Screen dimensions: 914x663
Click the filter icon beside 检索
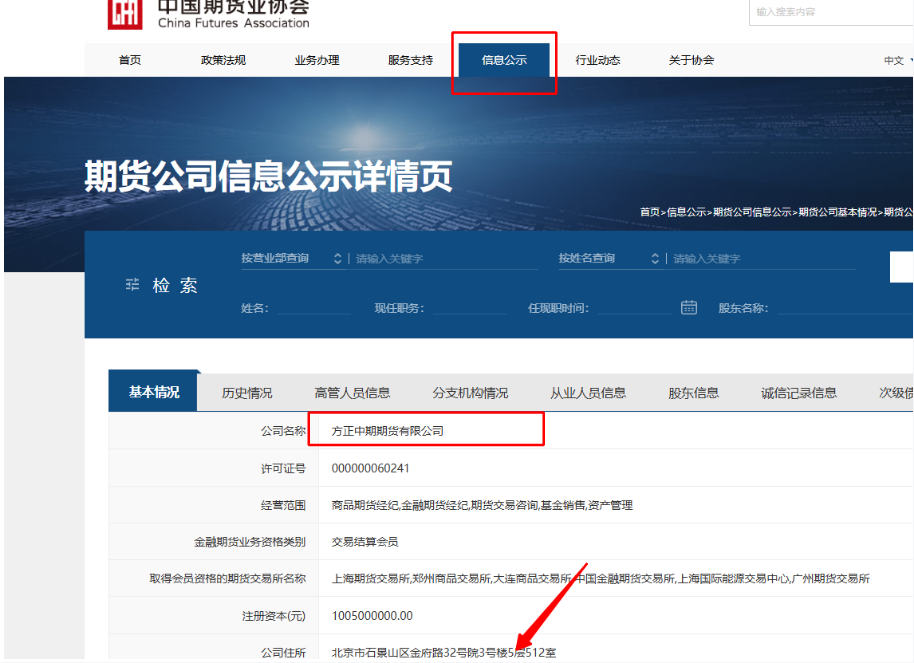(x=132, y=285)
